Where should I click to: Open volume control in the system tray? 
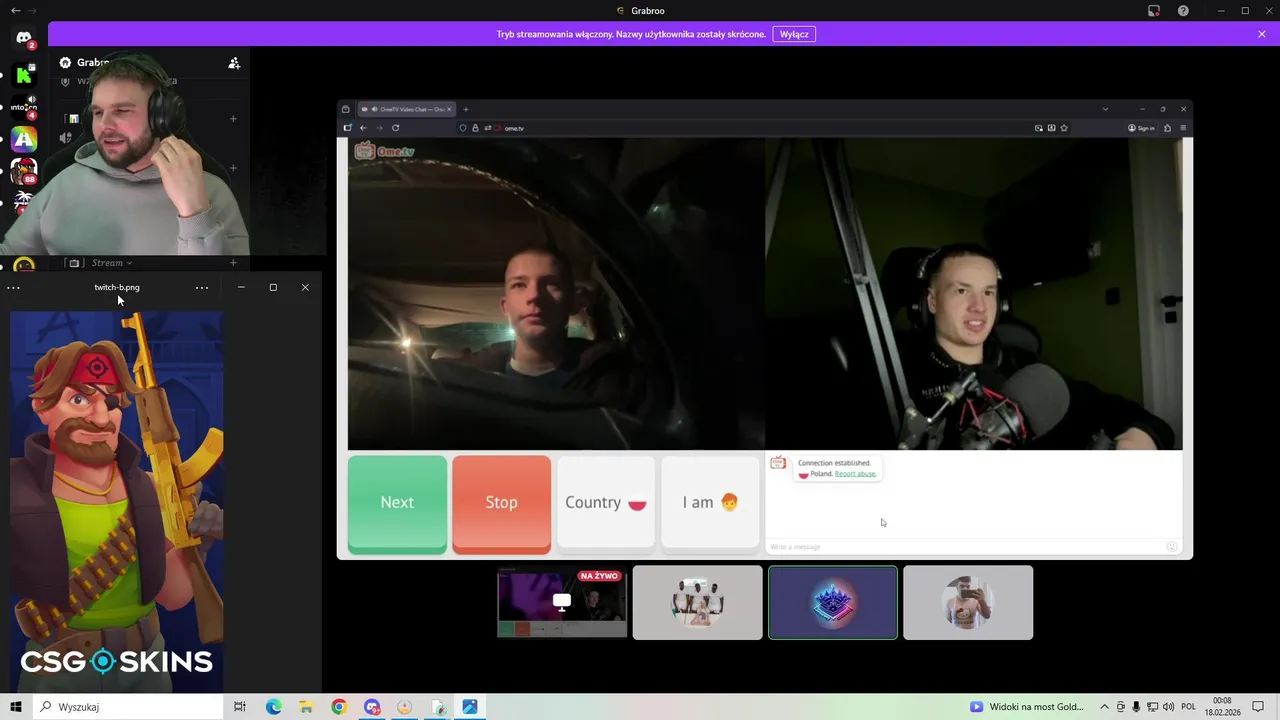1168,707
